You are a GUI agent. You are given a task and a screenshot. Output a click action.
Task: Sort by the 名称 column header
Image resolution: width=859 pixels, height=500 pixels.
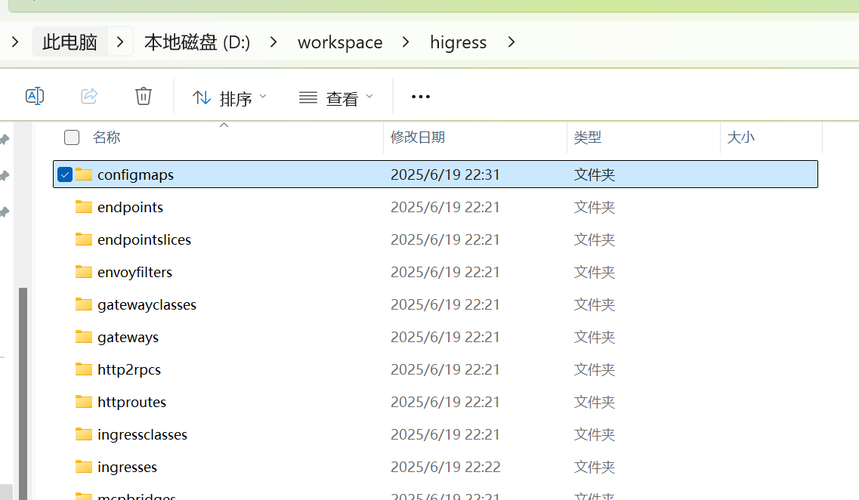tap(106, 137)
